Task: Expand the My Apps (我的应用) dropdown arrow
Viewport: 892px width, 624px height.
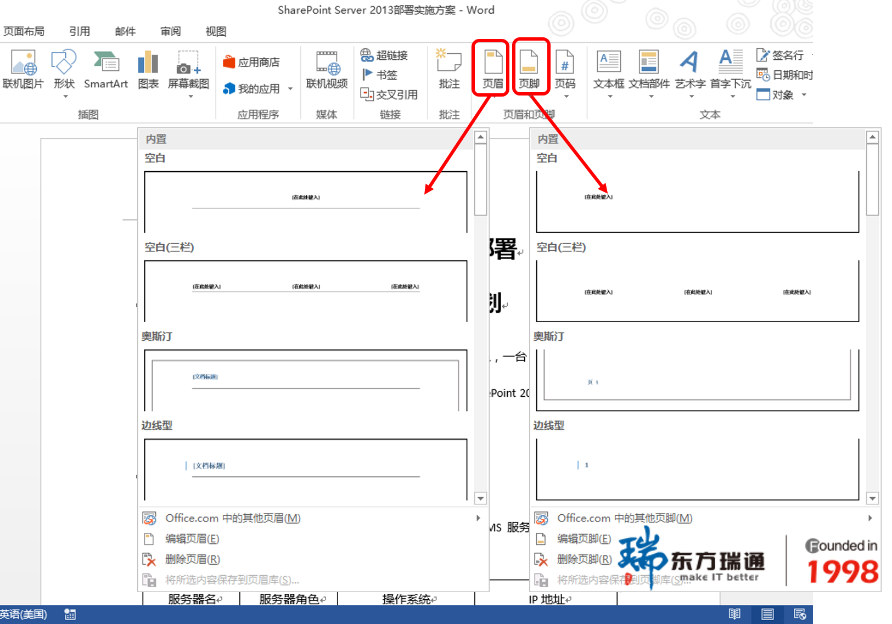Action: pyautogui.click(x=290, y=89)
